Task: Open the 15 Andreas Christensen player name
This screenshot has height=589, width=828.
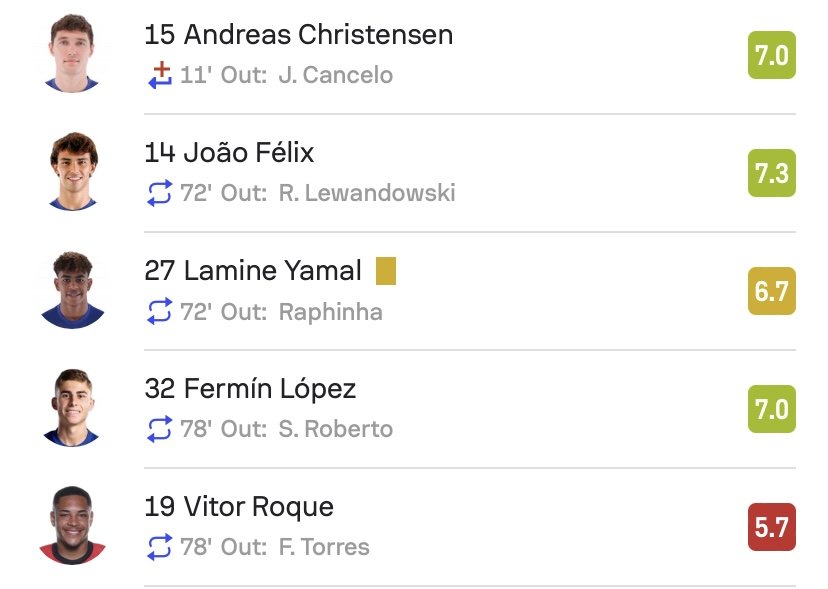Action: 298,35
